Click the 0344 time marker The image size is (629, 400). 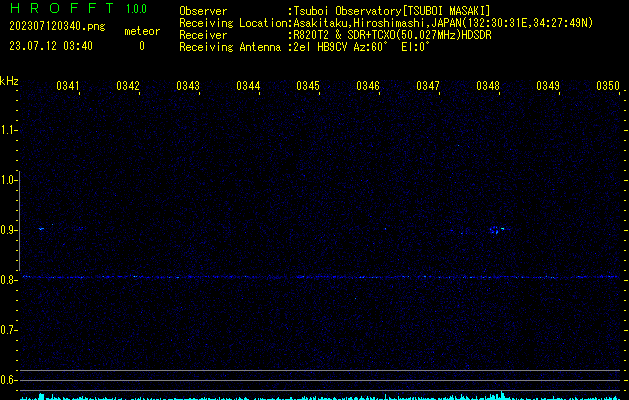(248, 87)
